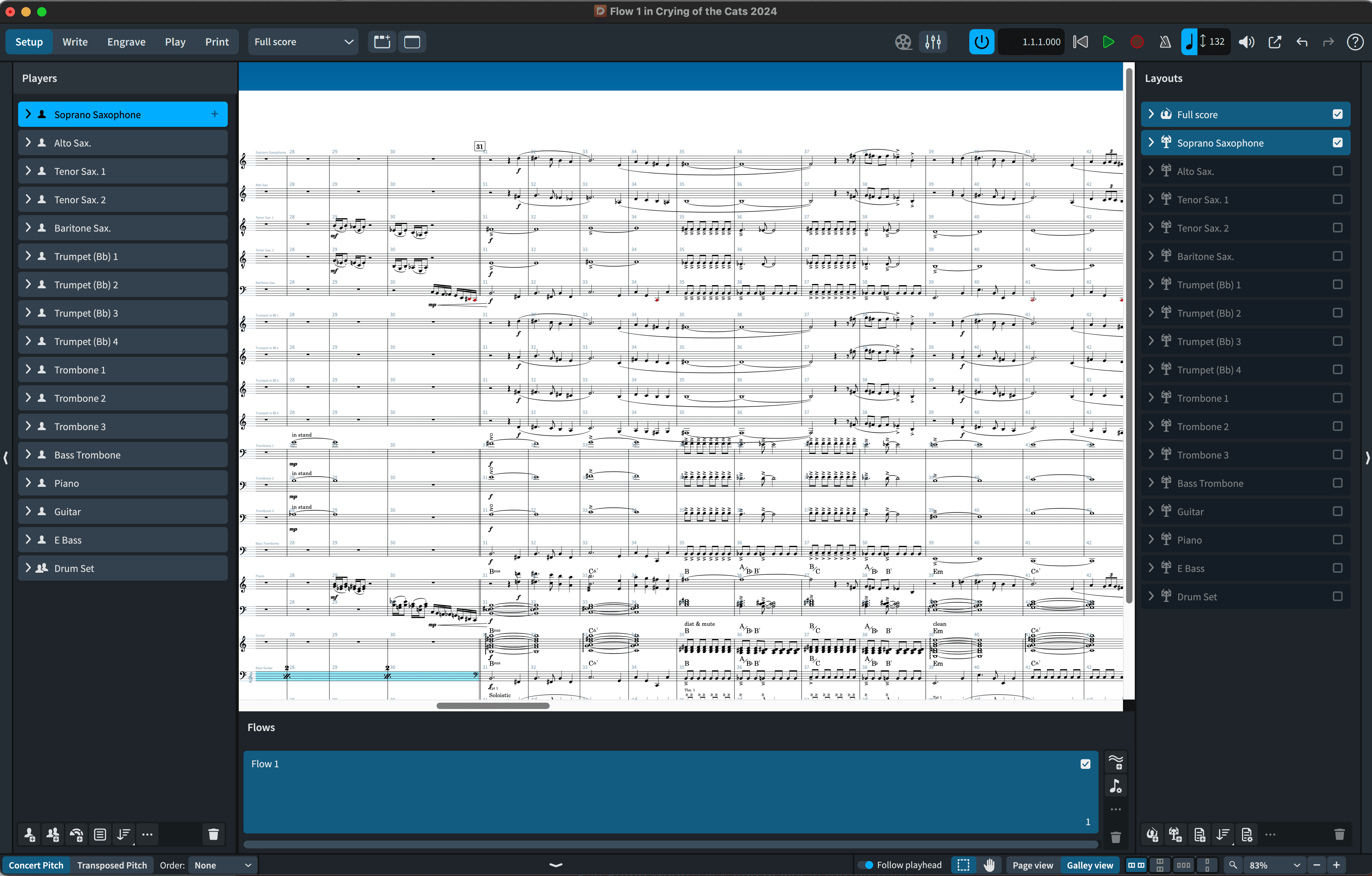
Task: Add custom score layout icon
Action: click(1199, 834)
